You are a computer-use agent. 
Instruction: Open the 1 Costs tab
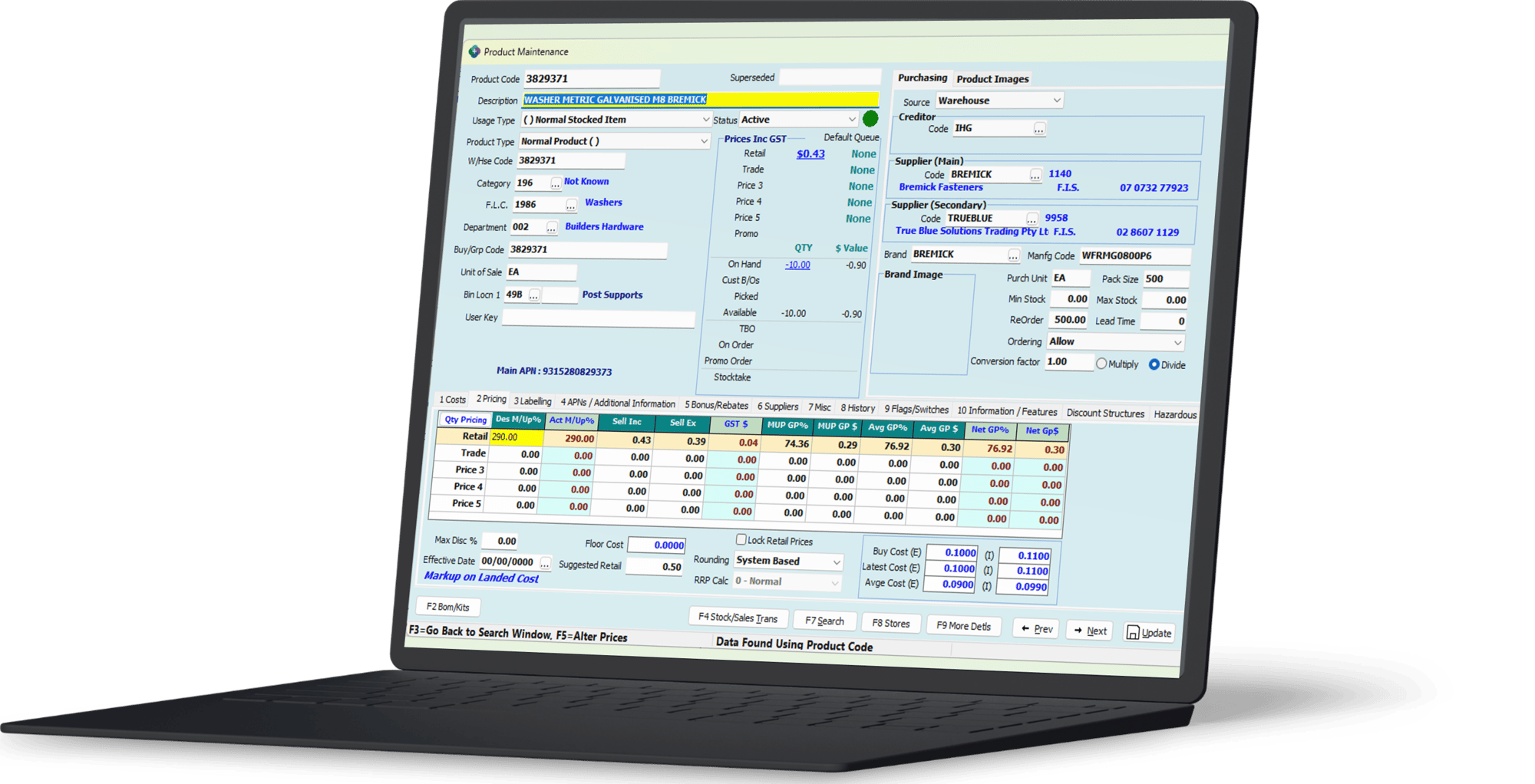pos(452,400)
